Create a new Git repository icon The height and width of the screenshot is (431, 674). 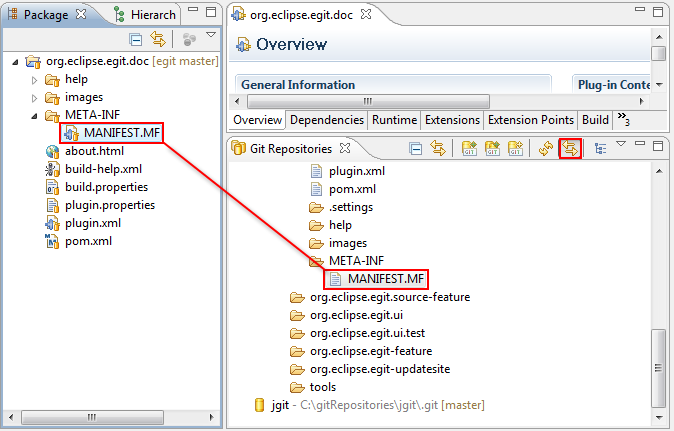(x=515, y=149)
